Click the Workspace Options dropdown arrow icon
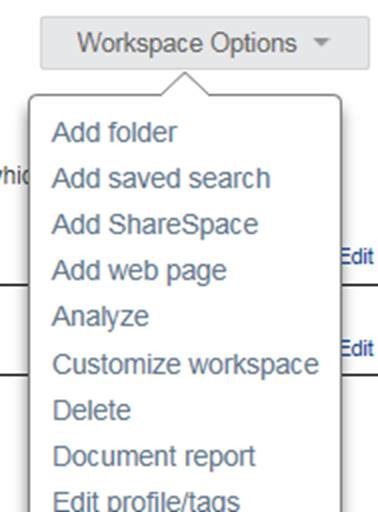This screenshot has height=512, width=378. [x=322, y=42]
